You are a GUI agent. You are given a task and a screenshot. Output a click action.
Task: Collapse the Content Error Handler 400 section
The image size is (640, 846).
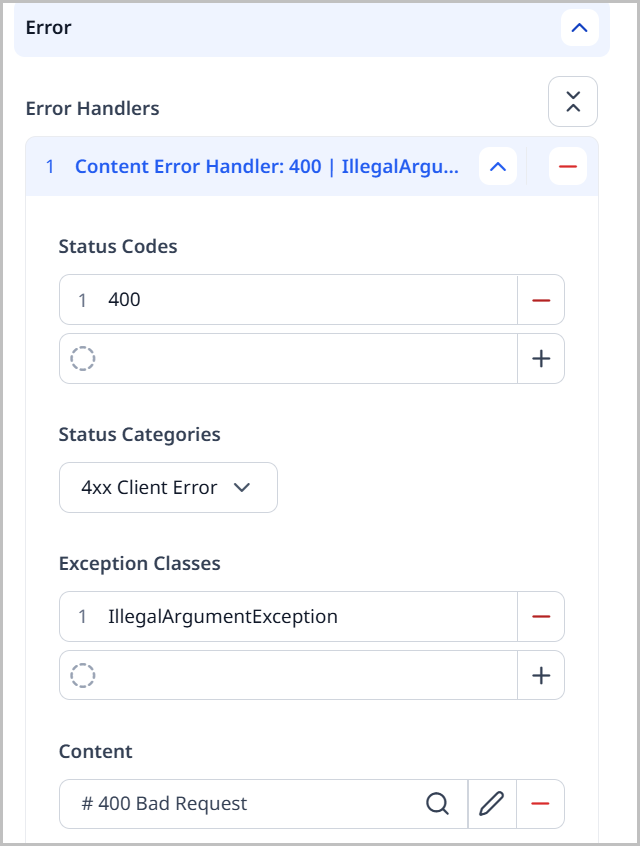point(497,166)
